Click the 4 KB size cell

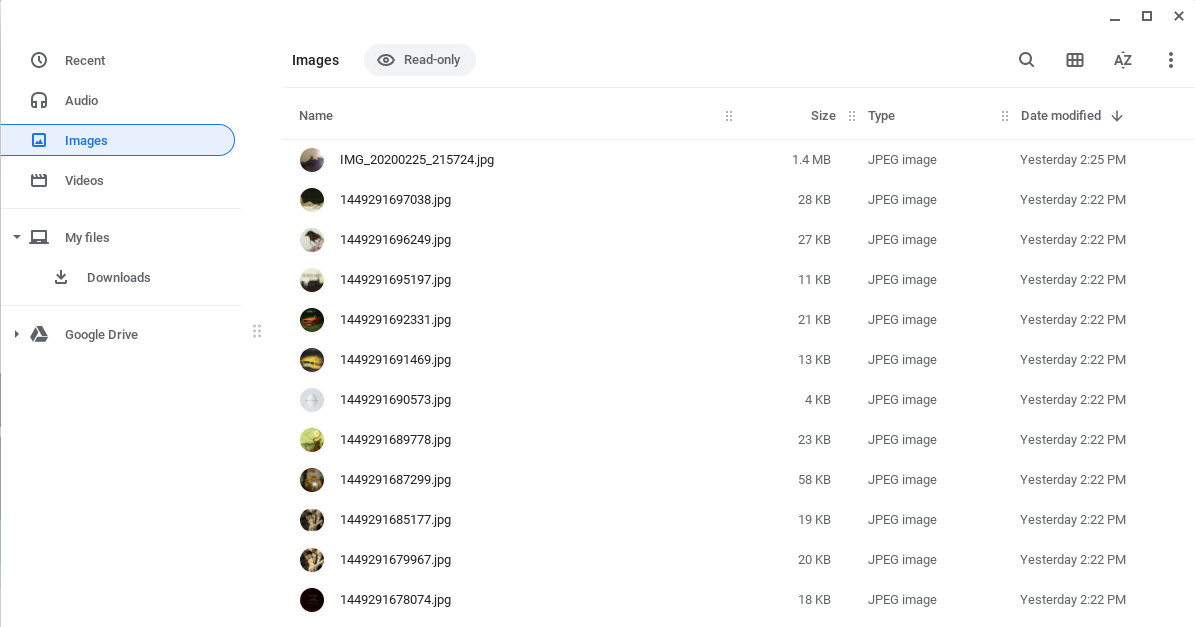click(818, 400)
